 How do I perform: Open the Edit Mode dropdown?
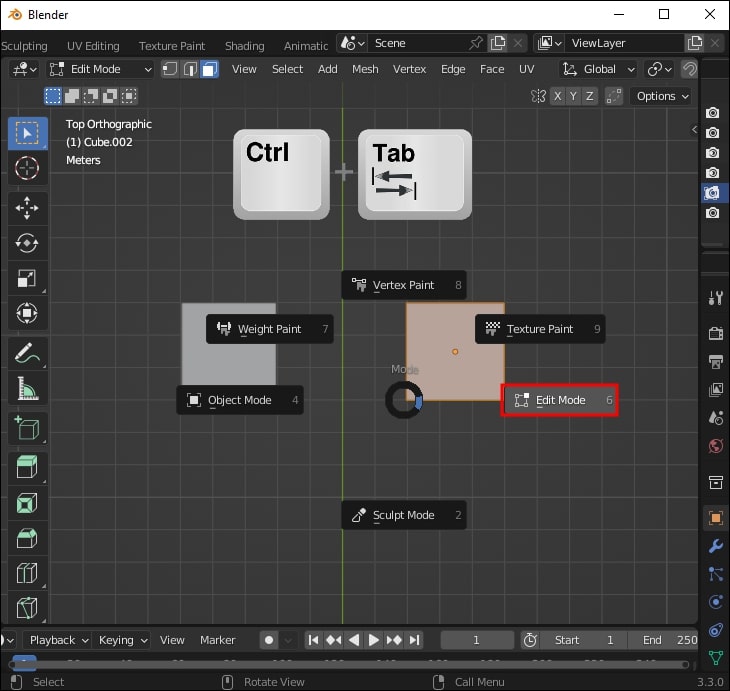click(x=101, y=69)
